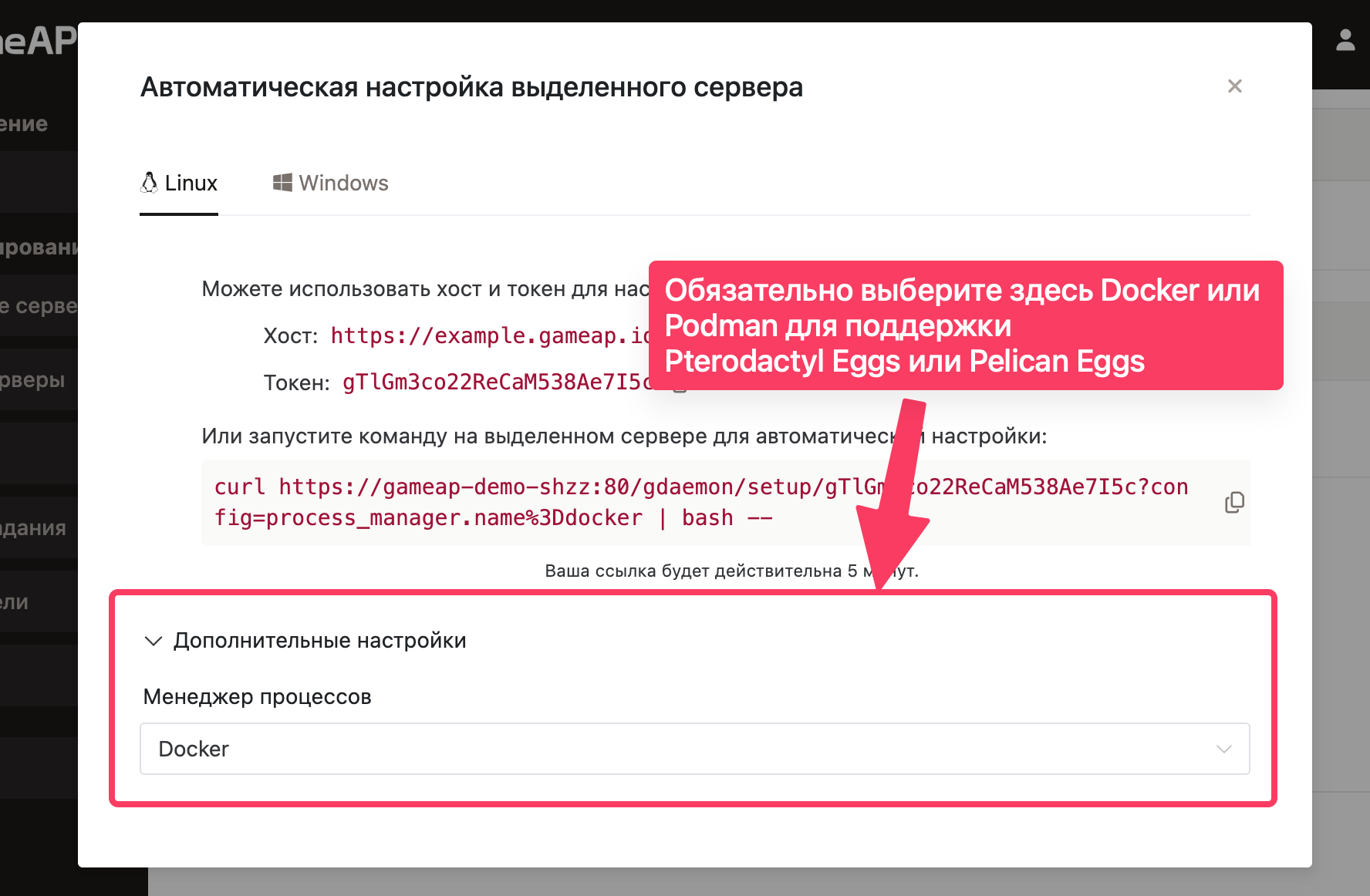1370x896 pixels.
Task: Open the Менеджер процессов Docker dropdown
Action: point(694,749)
